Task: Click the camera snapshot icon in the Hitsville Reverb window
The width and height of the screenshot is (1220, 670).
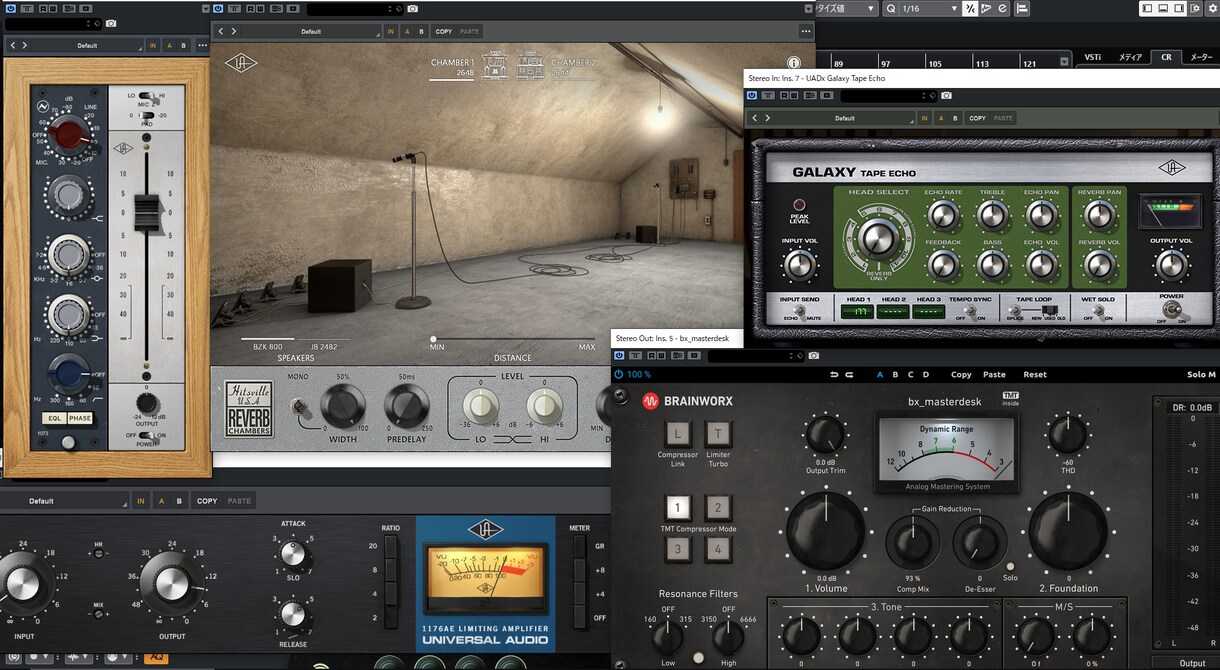Action: click(x=413, y=9)
